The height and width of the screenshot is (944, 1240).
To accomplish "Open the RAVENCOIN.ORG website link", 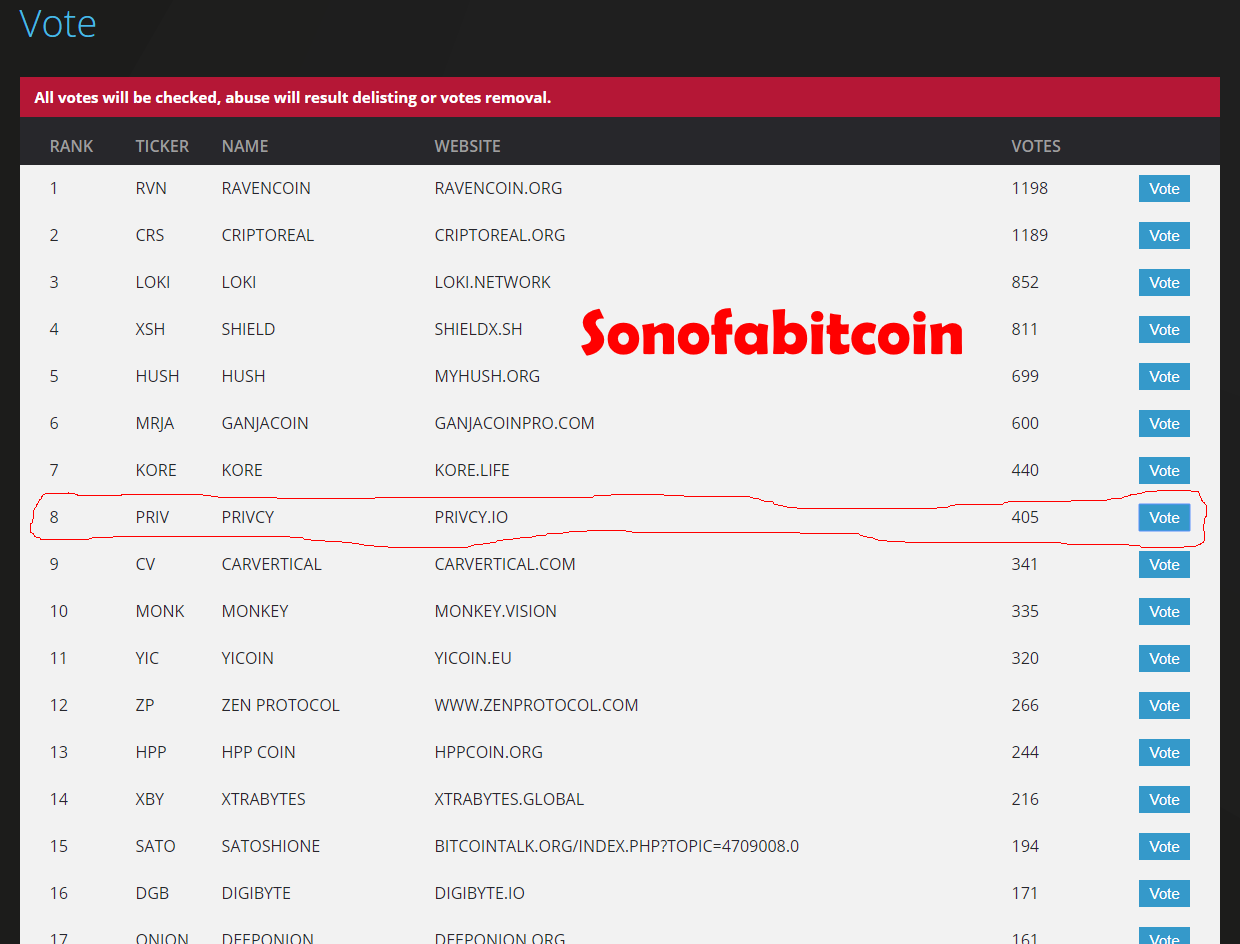I will tap(498, 188).
